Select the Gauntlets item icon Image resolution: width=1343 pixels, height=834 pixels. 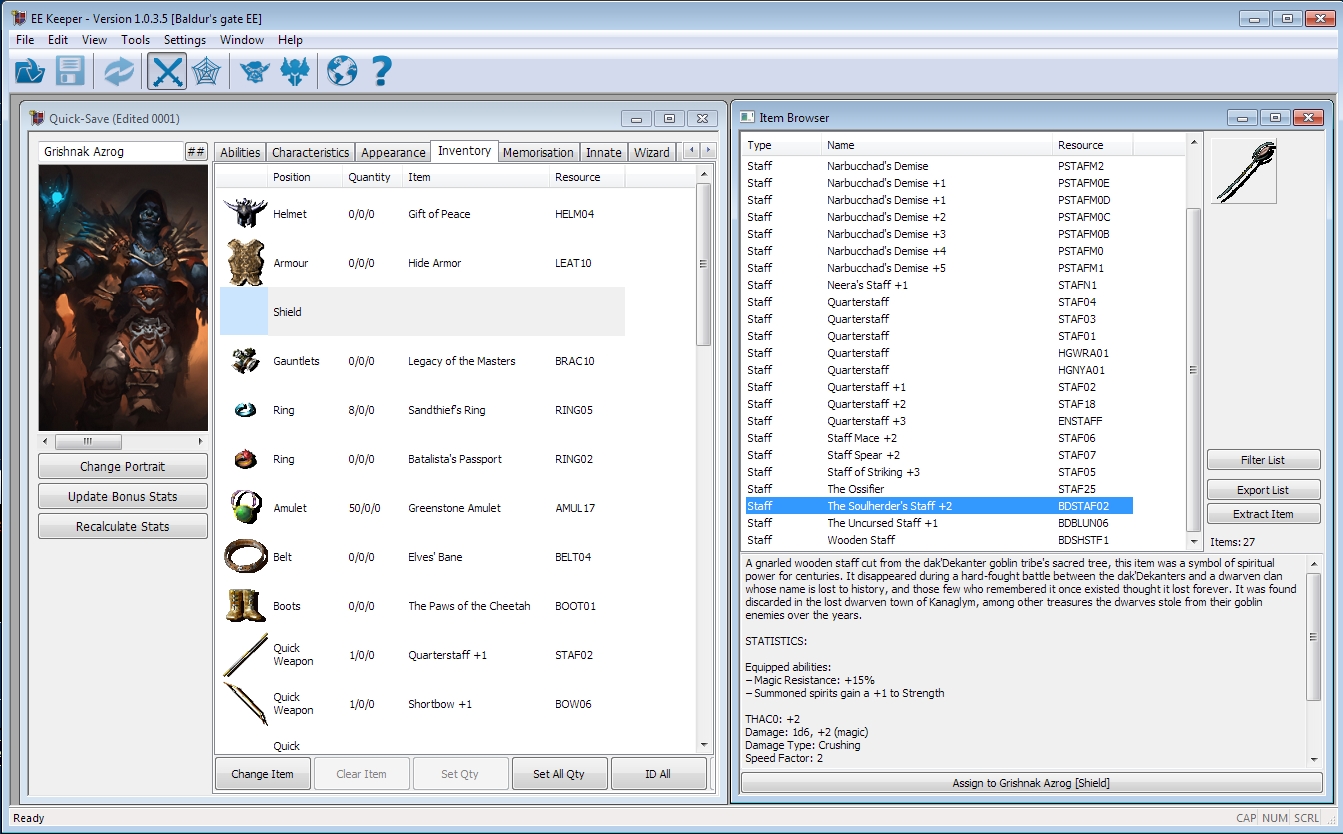pyautogui.click(x=244, y=361)
